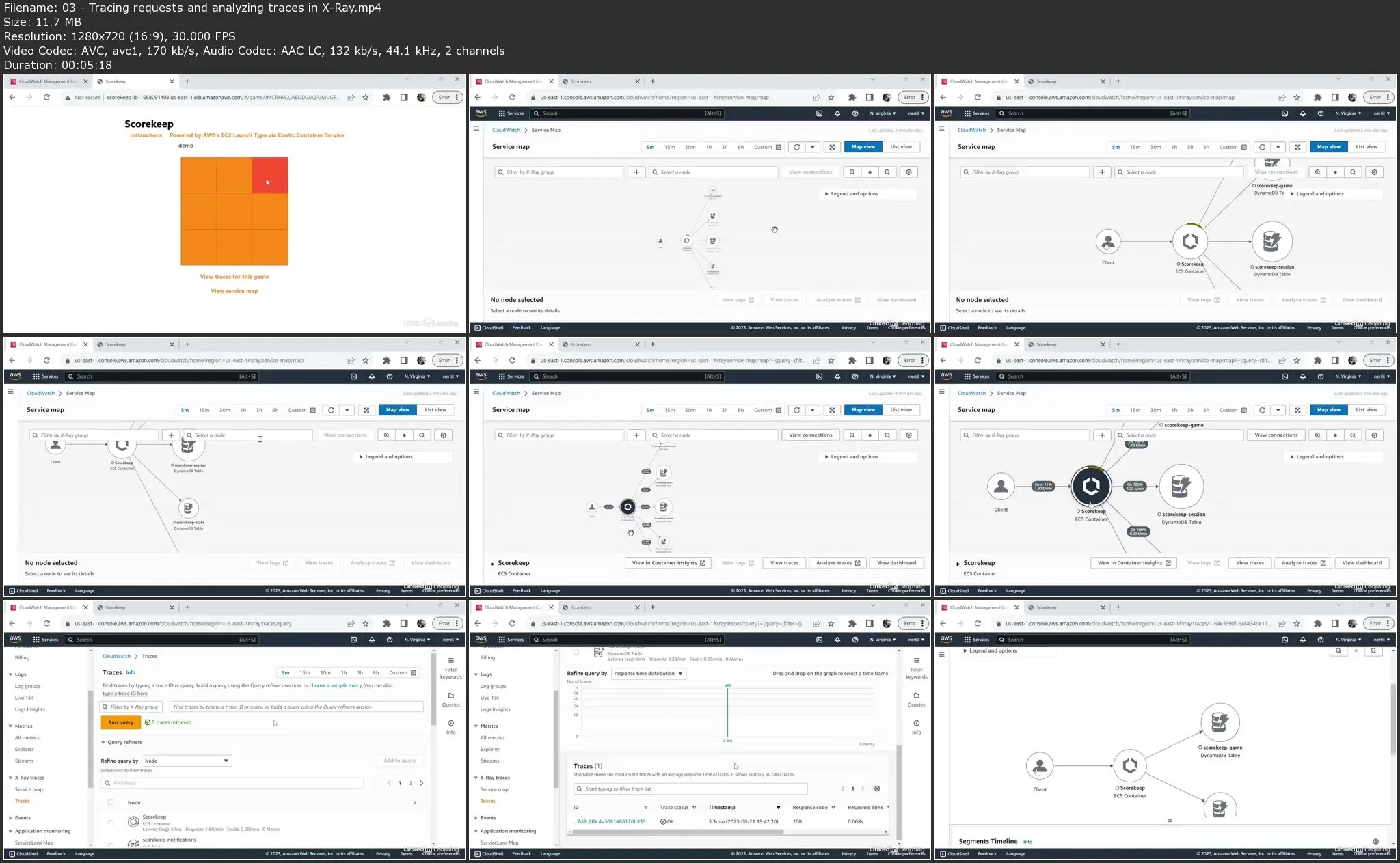Switch to CloudWatch Management Console tab on game page
This screenshot has width=1400, height=863.
(48, 81)
